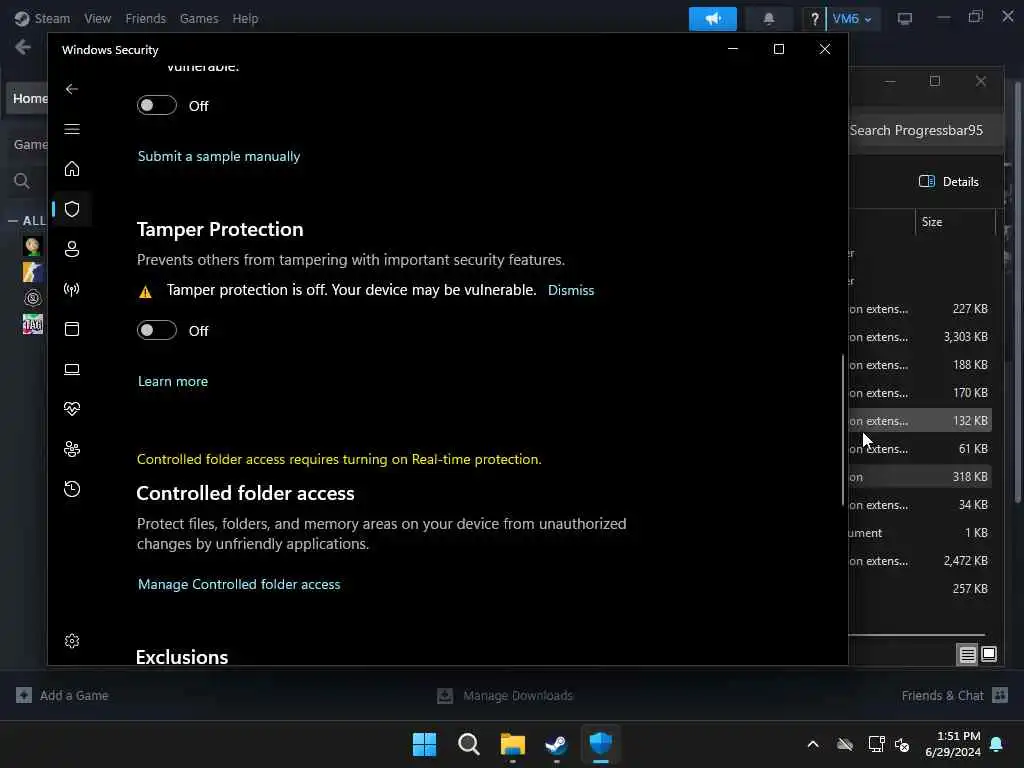Open the Windows Security hamburger menu
The height and width of the screenshot is (768, 1024).
click(72, 129)
